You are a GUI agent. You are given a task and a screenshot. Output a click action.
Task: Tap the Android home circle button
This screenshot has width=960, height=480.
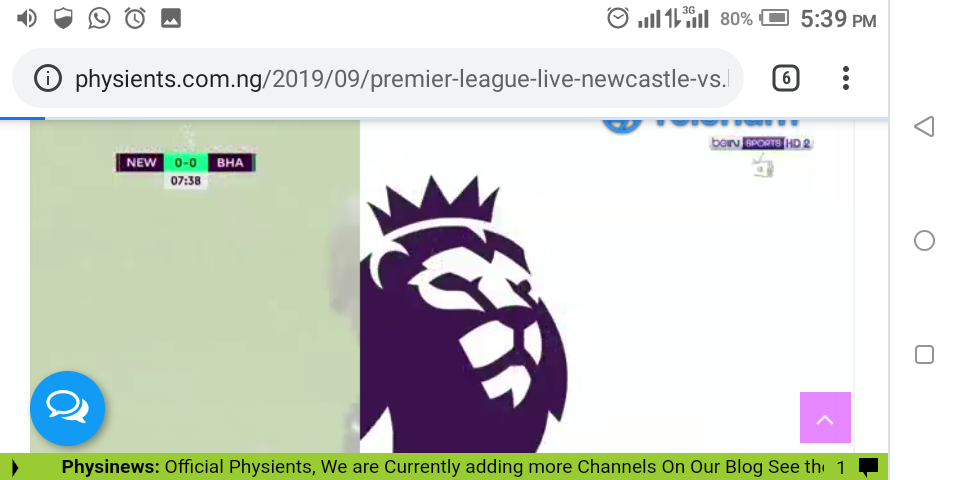[924, 241]
